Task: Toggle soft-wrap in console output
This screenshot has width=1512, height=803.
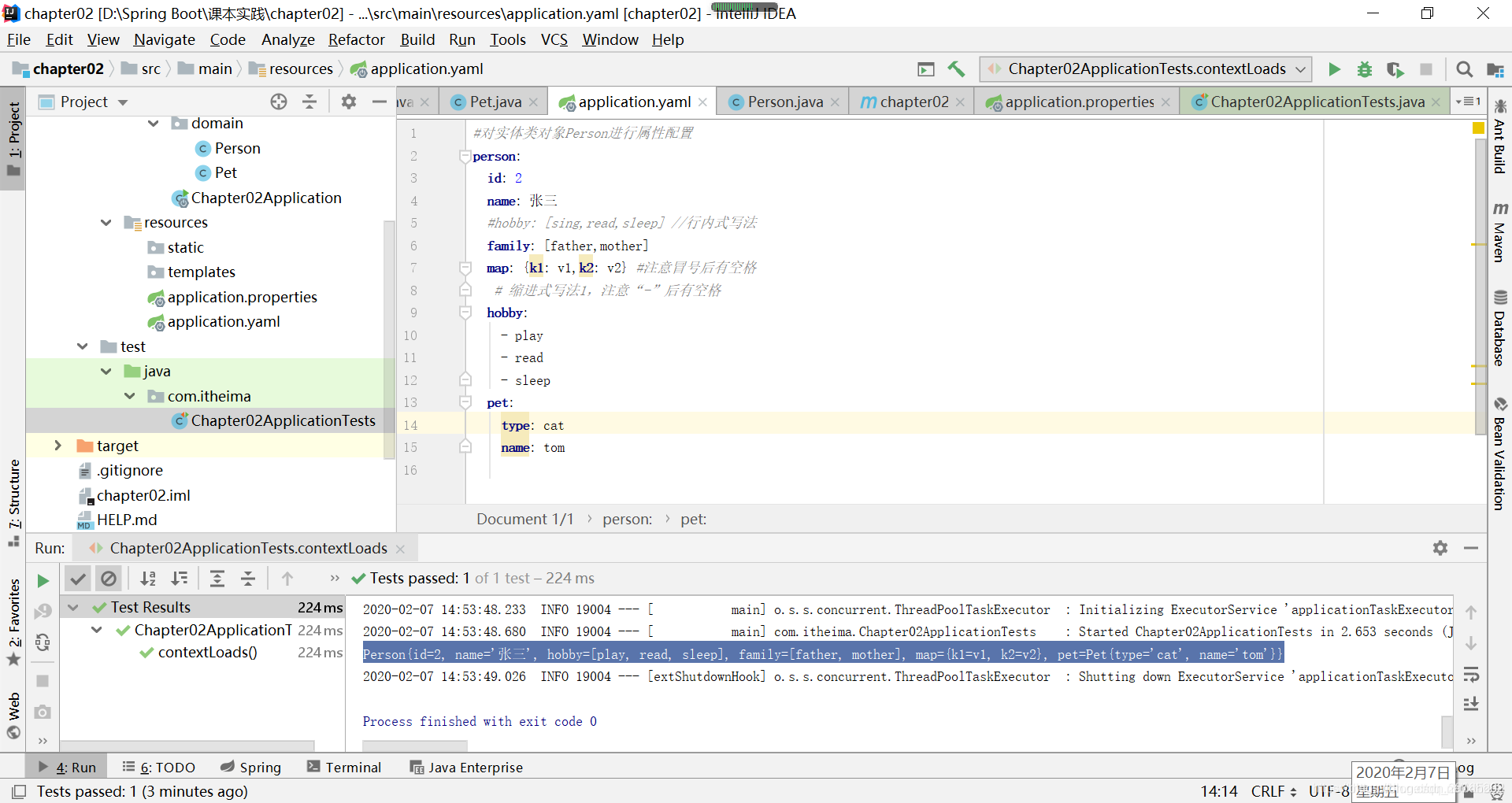Action: 1471,675
